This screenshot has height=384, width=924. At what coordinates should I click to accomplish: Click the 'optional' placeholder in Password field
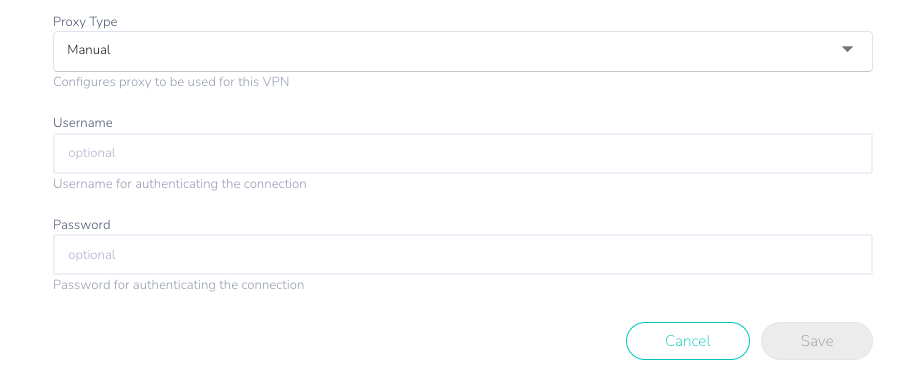pos(92,255)
